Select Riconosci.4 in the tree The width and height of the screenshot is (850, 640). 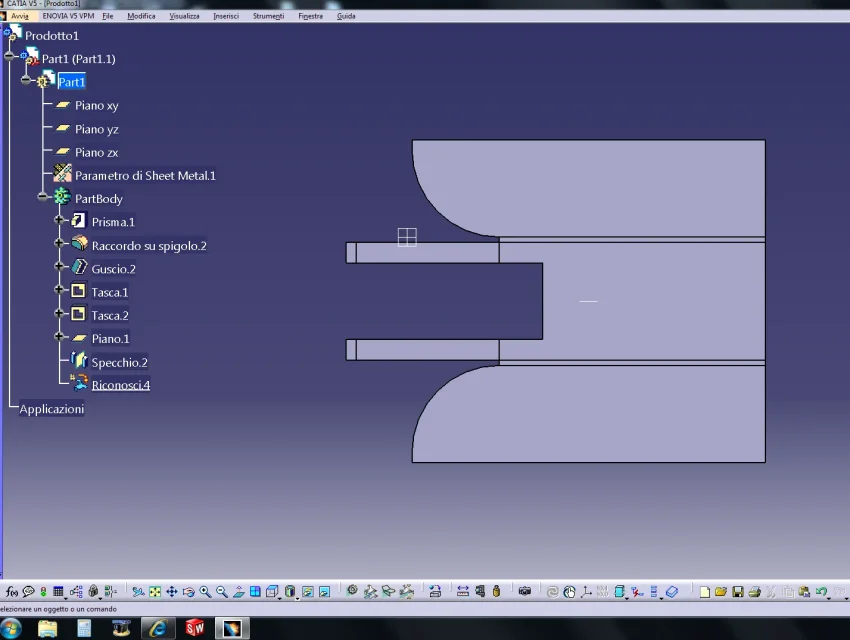coord(120,385)
